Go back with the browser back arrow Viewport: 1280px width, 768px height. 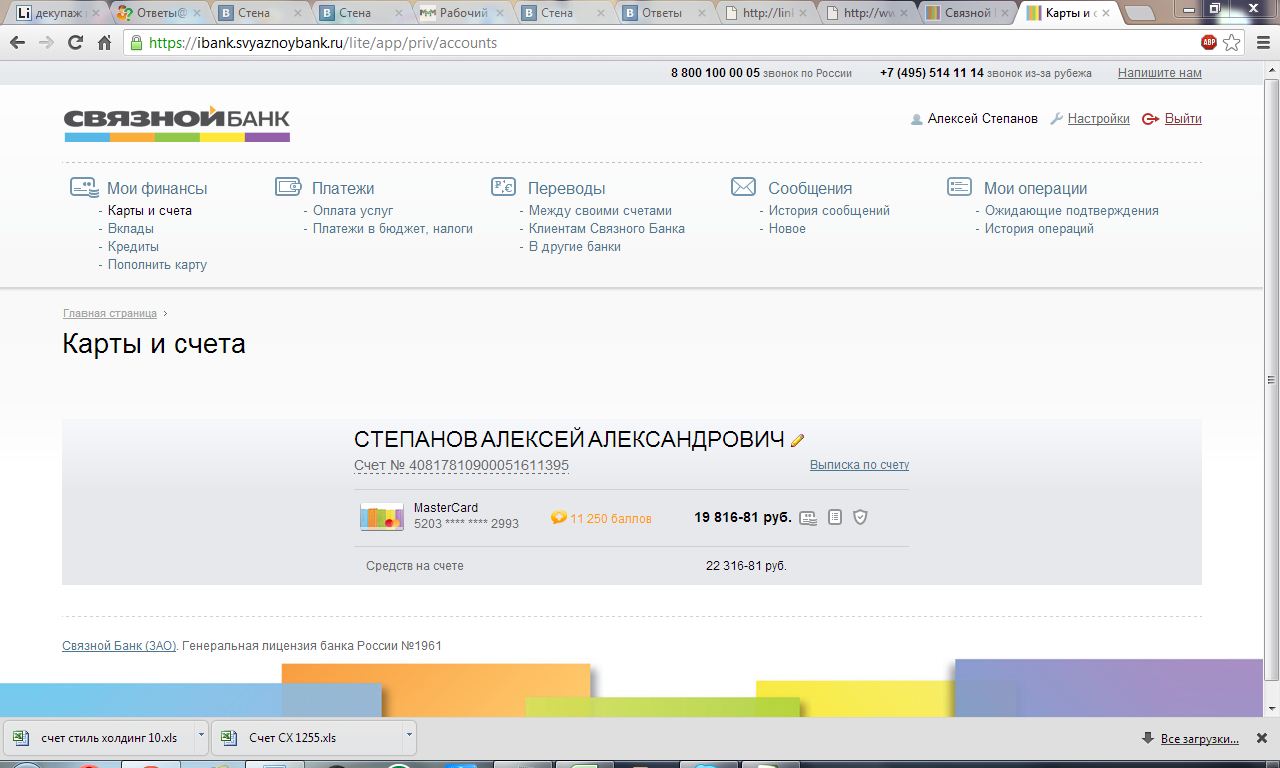point(17,43)
